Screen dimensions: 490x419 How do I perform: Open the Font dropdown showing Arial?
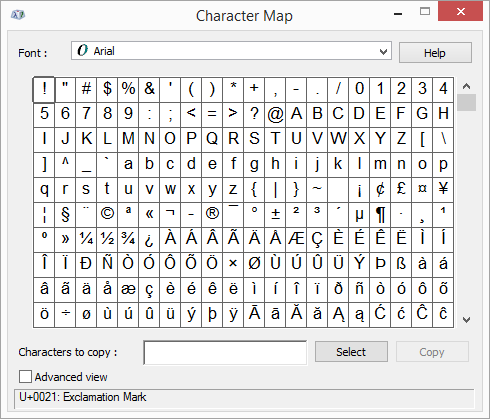[x=231, y=51]
